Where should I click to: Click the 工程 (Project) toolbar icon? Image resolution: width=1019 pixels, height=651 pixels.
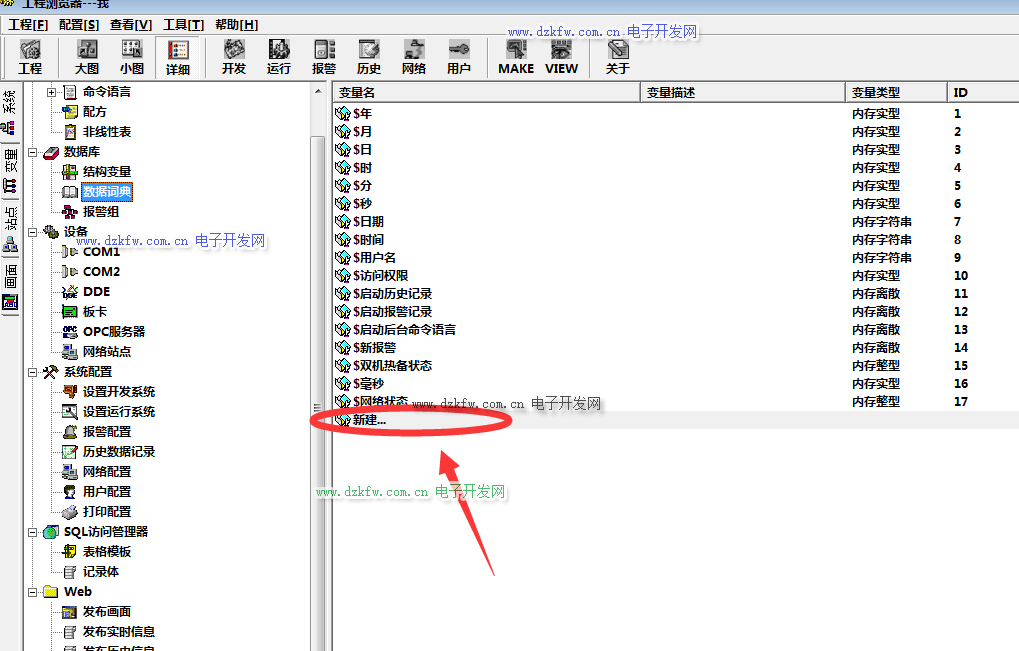coord(30,57)
